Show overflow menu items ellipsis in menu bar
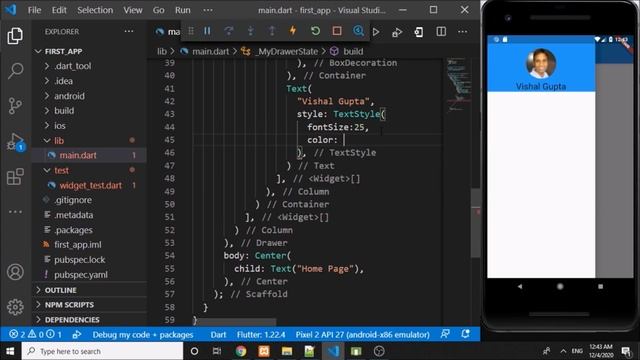Screen dimensions: 640x360 pos(208,10)
